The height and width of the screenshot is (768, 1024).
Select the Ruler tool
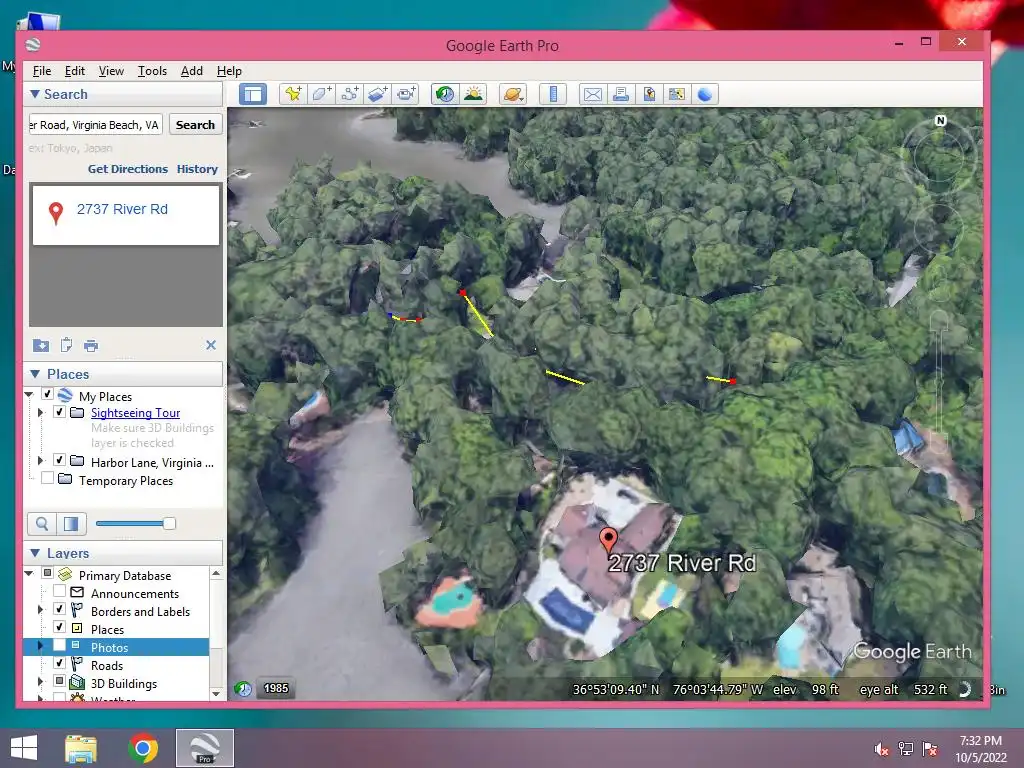(x=552, y=94)
